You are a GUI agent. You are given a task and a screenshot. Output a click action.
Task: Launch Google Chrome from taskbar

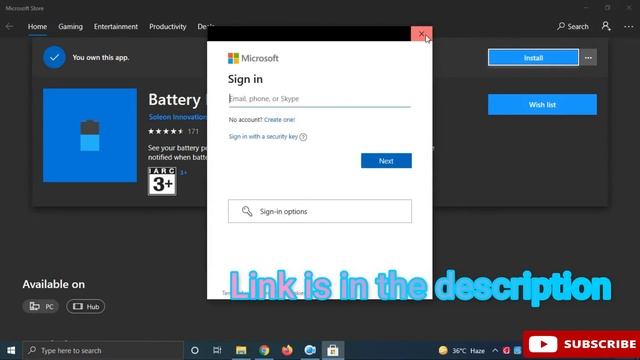click(264, 350)
